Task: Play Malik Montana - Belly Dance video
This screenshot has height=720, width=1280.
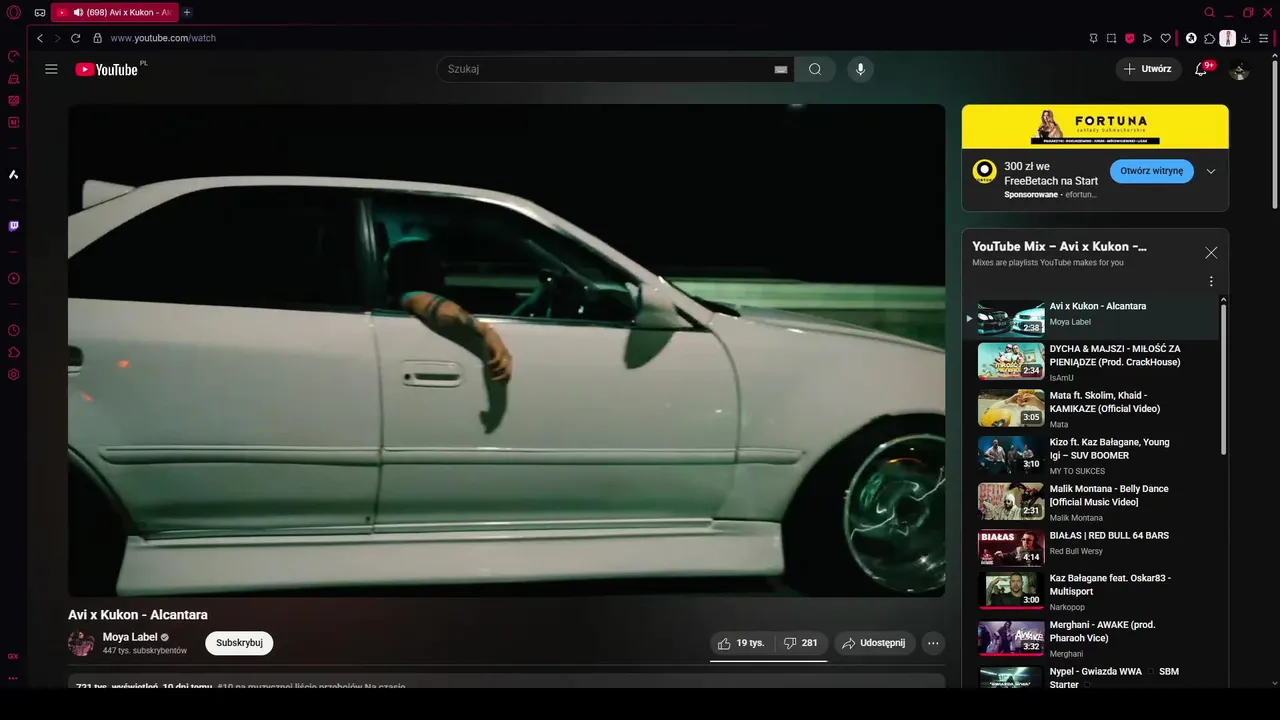Action: pos(1097,502)
